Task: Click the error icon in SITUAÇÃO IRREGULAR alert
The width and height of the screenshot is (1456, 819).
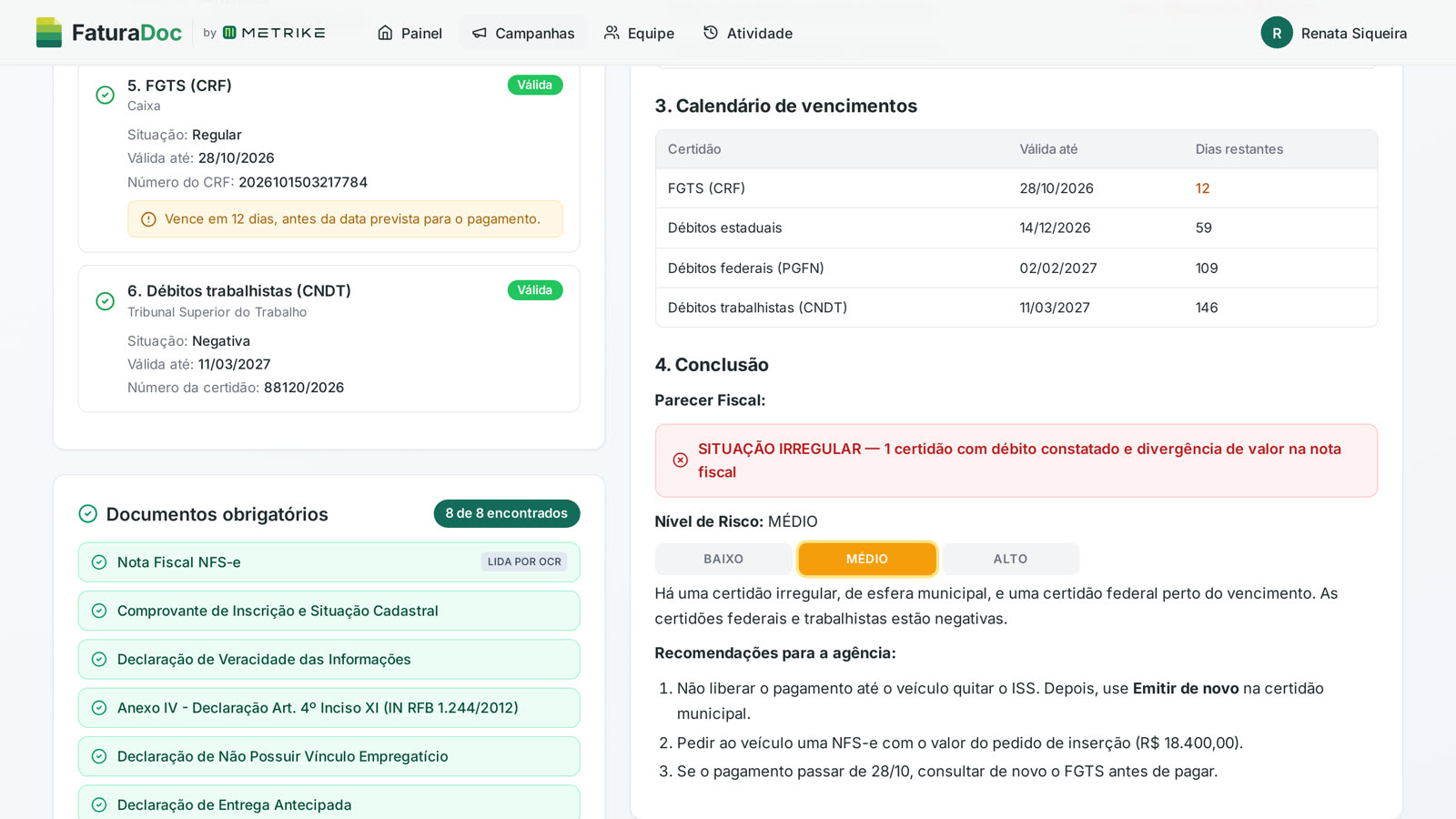Action: tap(681, 460)
